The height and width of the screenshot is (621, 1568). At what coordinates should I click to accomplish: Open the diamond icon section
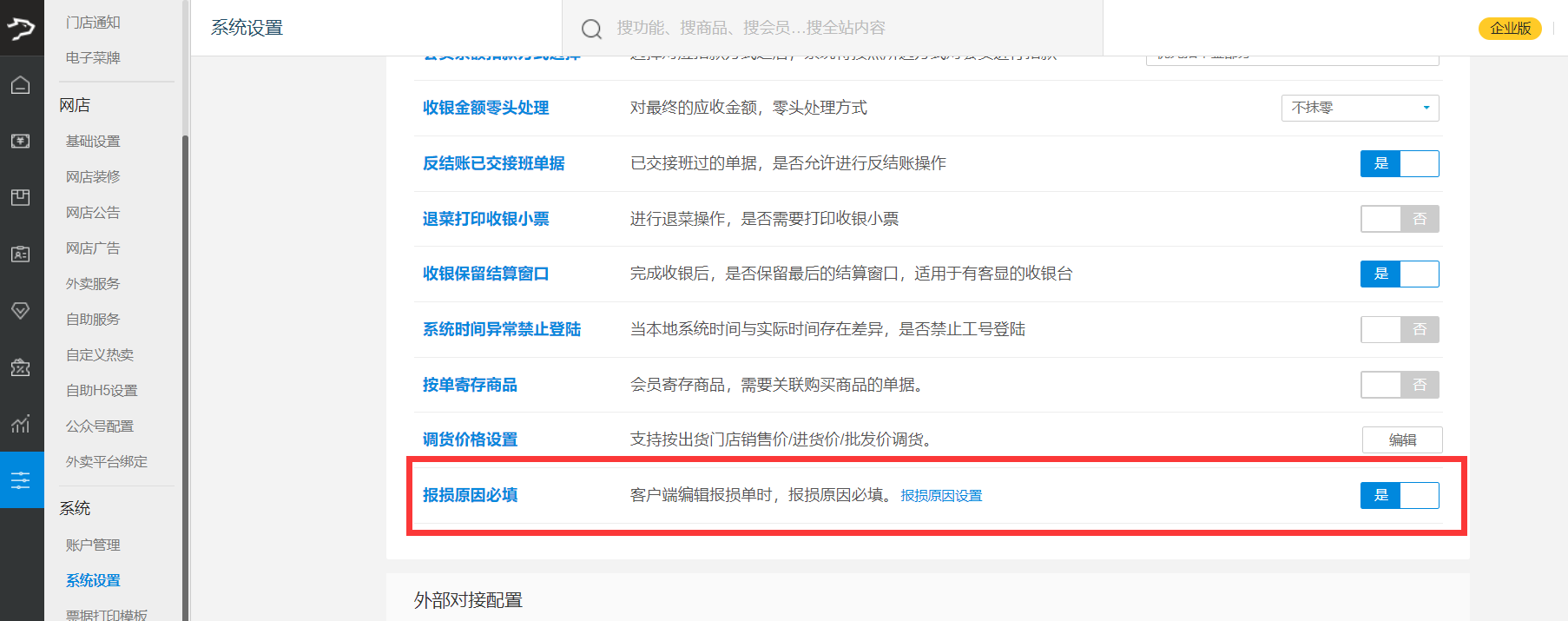[21, 310]
